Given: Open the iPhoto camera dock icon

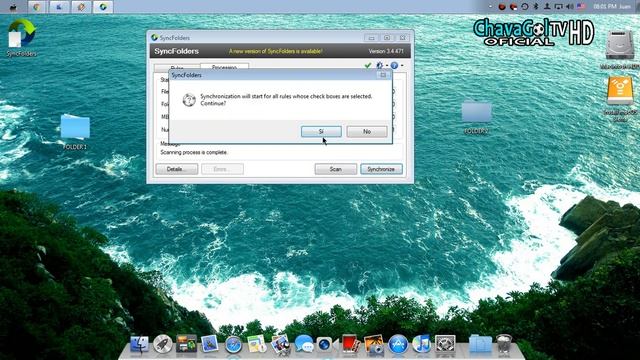Looking at the screenshot, I should click(374, 344).
